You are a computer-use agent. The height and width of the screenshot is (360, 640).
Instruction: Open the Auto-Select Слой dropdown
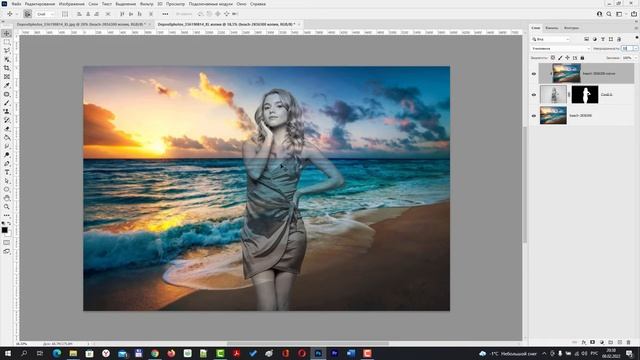tap(45, 14)
